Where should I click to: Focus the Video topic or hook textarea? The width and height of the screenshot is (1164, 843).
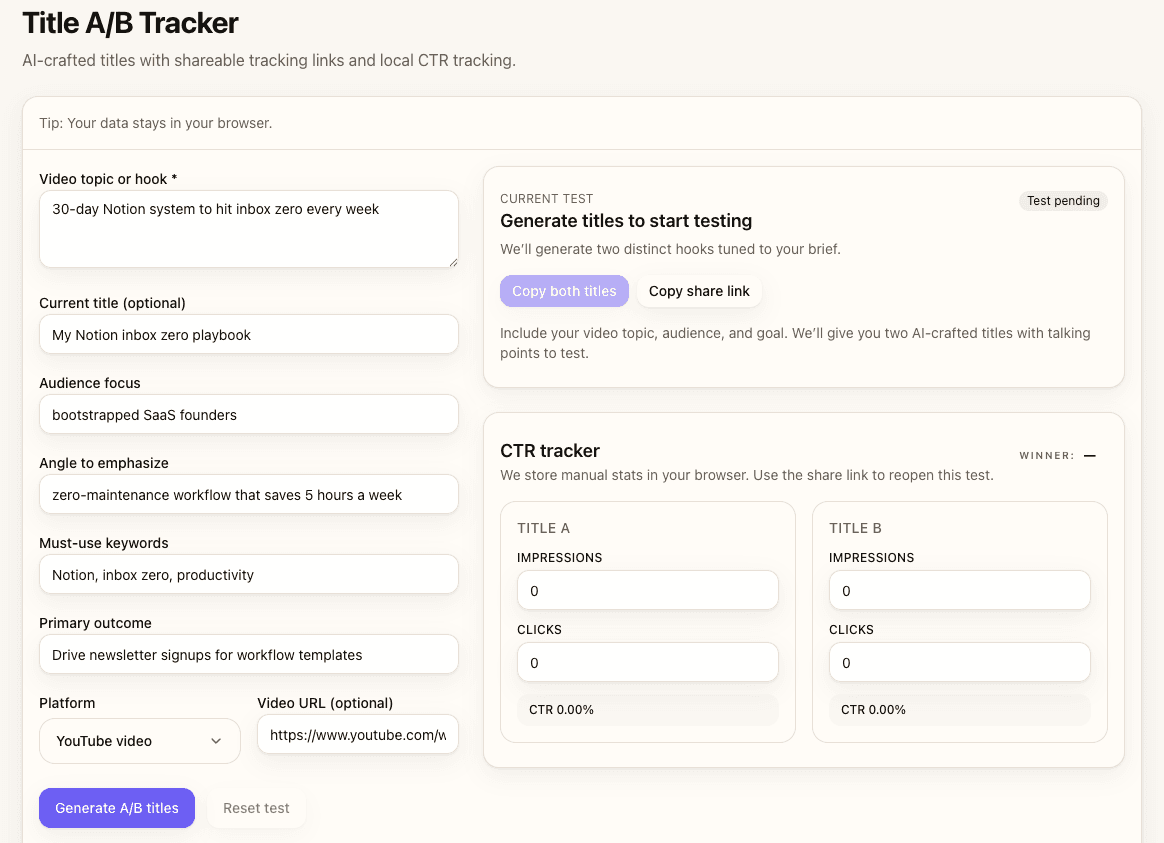point(248,228)
